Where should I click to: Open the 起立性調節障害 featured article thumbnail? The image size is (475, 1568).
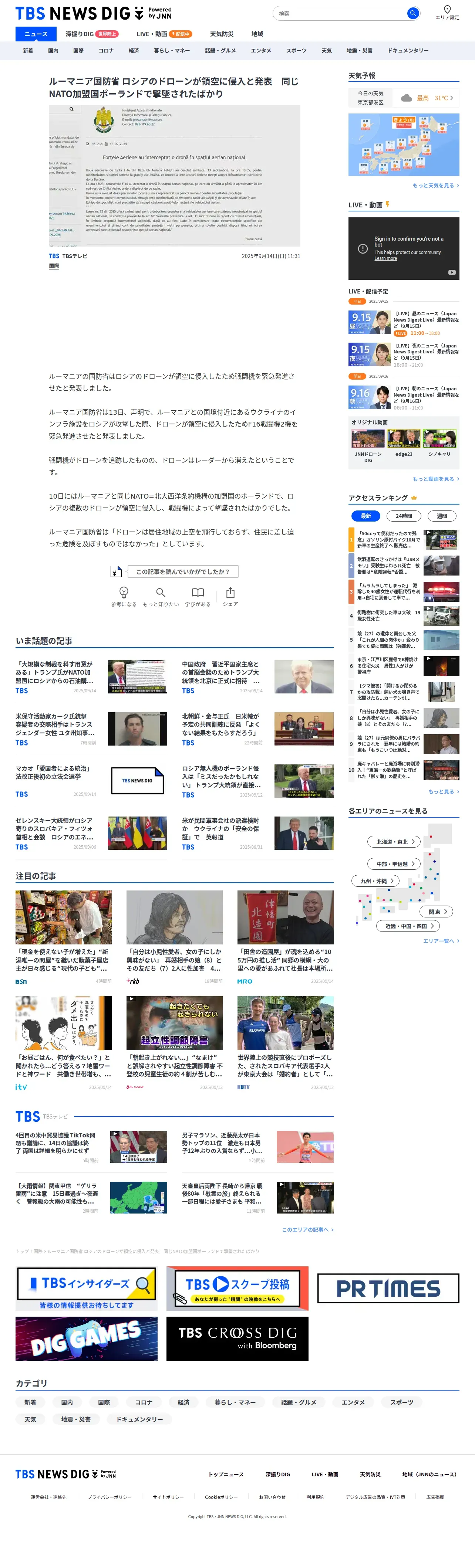coord(174,1023)
